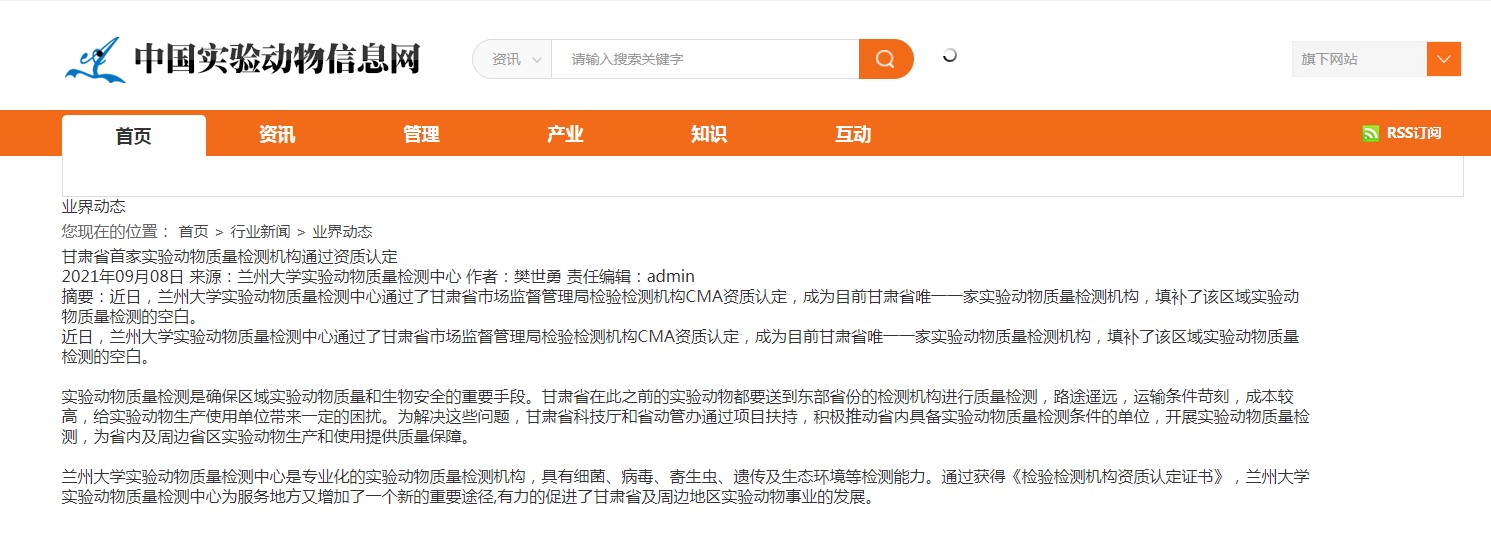1491x535 pixels.
Task: Open the 管理 navigation menu
Action: pos(421,134)
